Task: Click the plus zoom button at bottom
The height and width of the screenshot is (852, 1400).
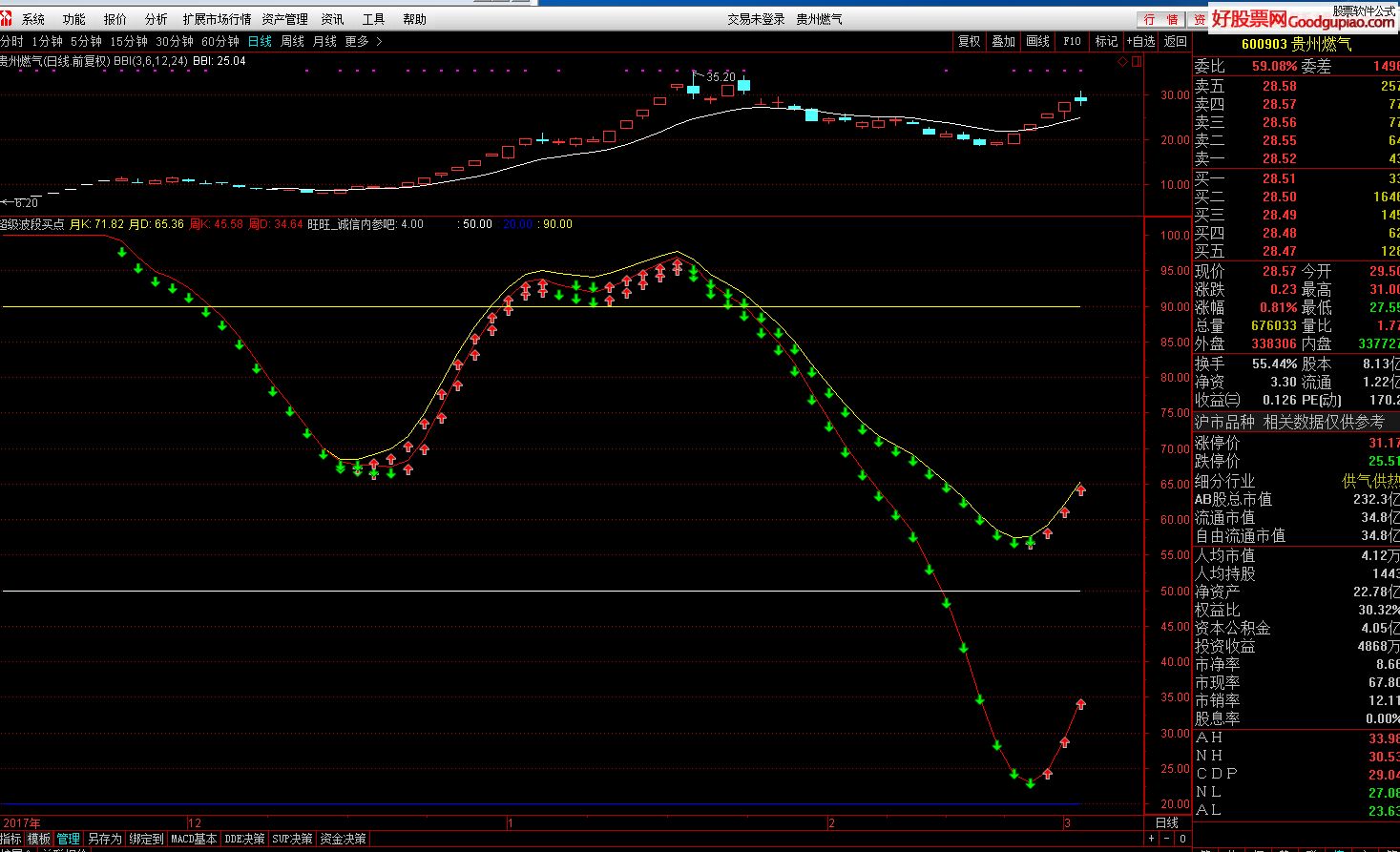Action: [x=1152, y=839]
